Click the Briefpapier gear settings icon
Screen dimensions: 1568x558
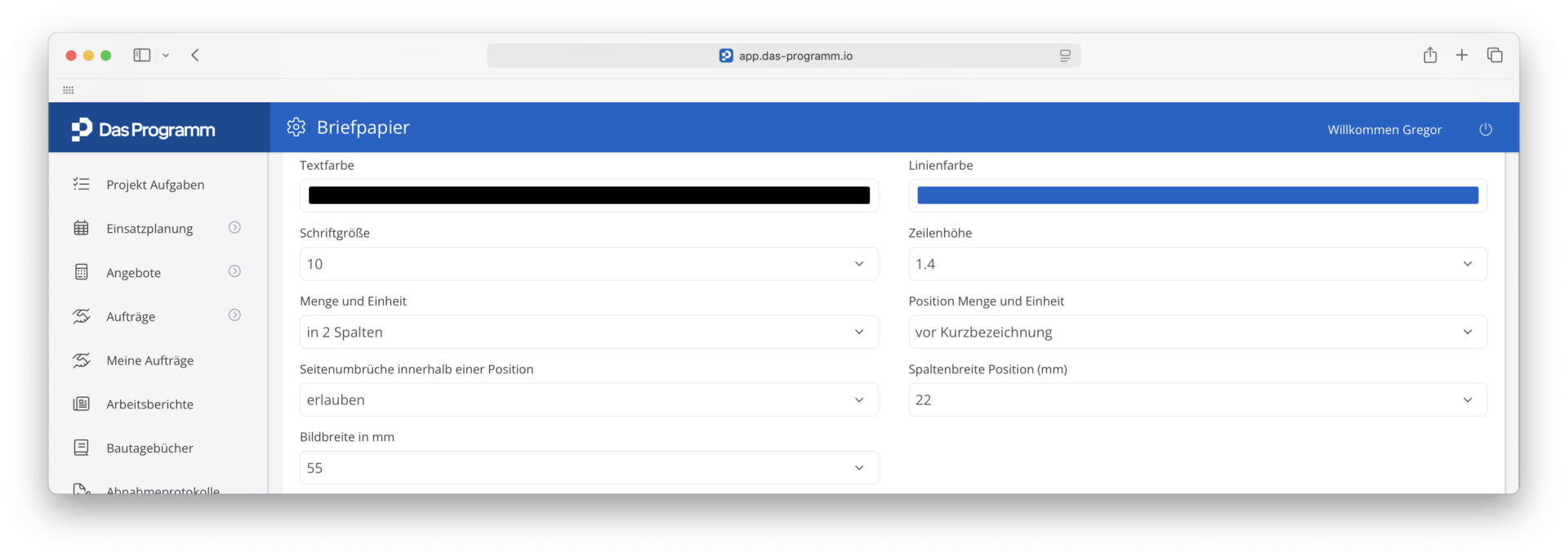point(296,127)
